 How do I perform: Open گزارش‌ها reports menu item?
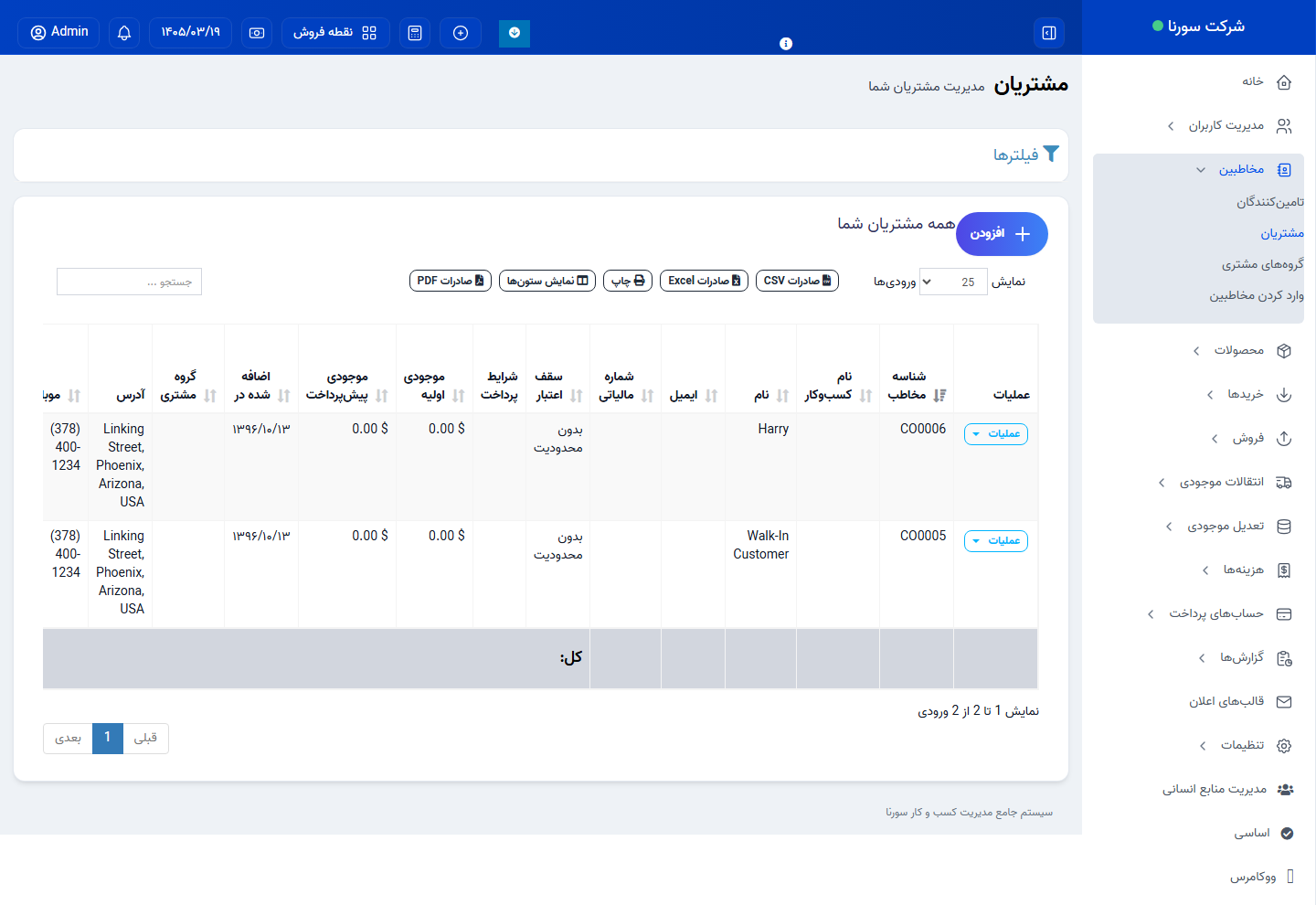click(1242, 657)
